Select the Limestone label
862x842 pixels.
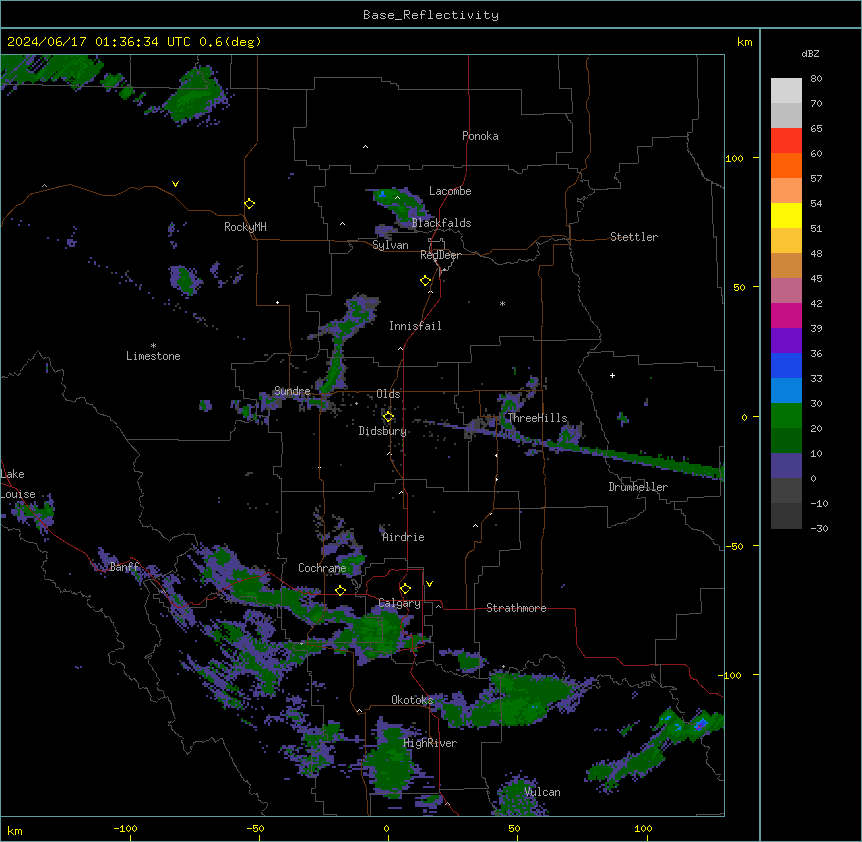pos(153,356)
